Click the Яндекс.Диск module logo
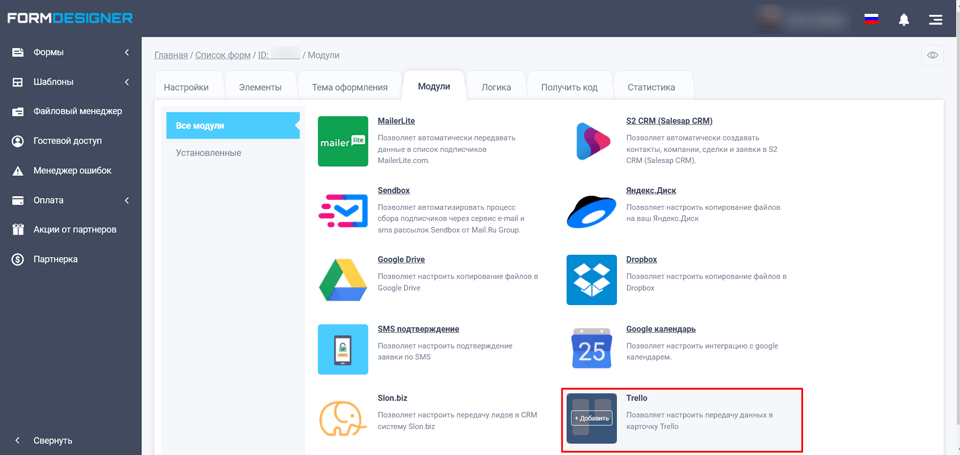This screenshot has width=960, height=455. coord(591,211)
